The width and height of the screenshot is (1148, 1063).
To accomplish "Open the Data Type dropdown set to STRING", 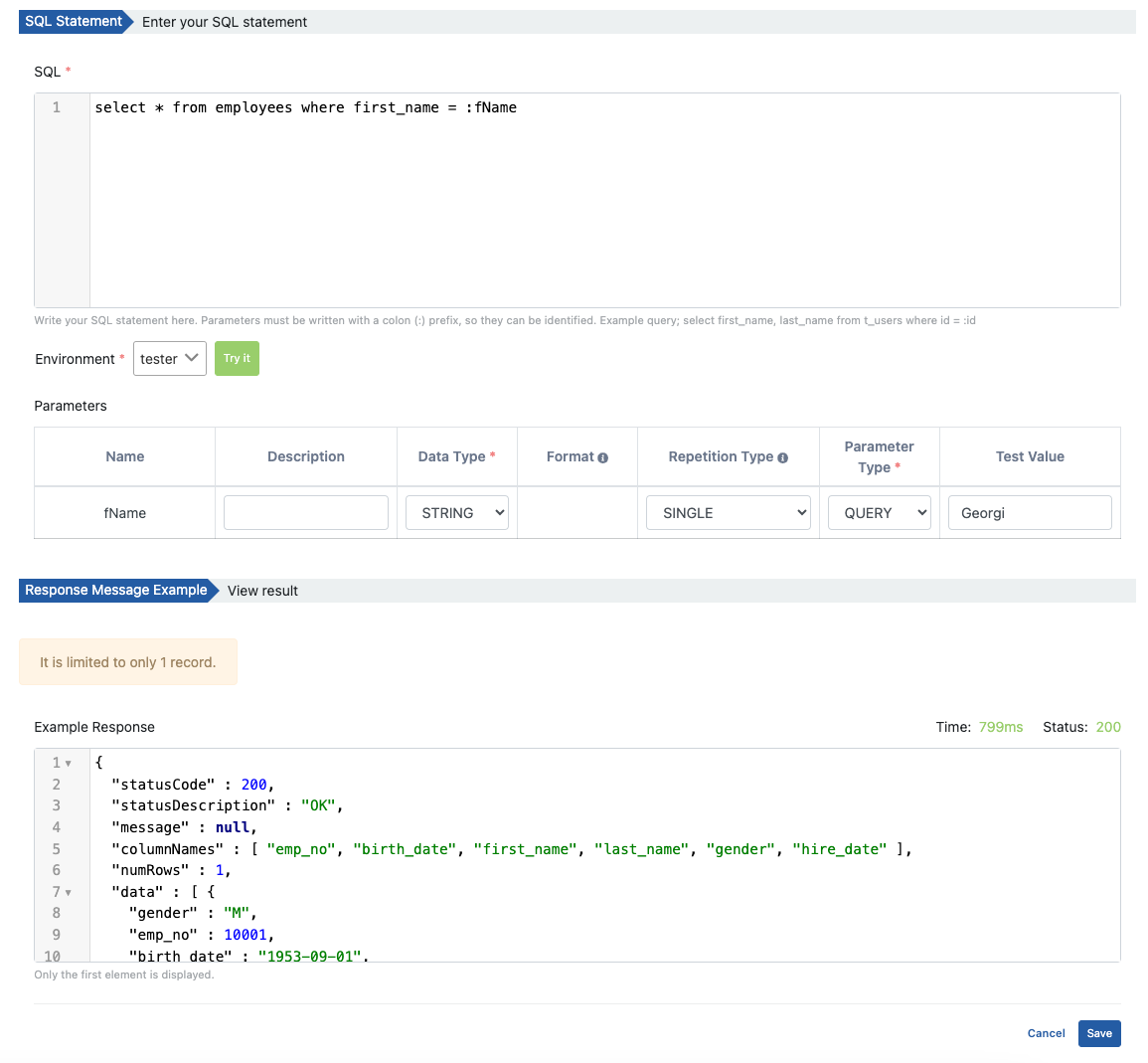I will click(457, 512).
